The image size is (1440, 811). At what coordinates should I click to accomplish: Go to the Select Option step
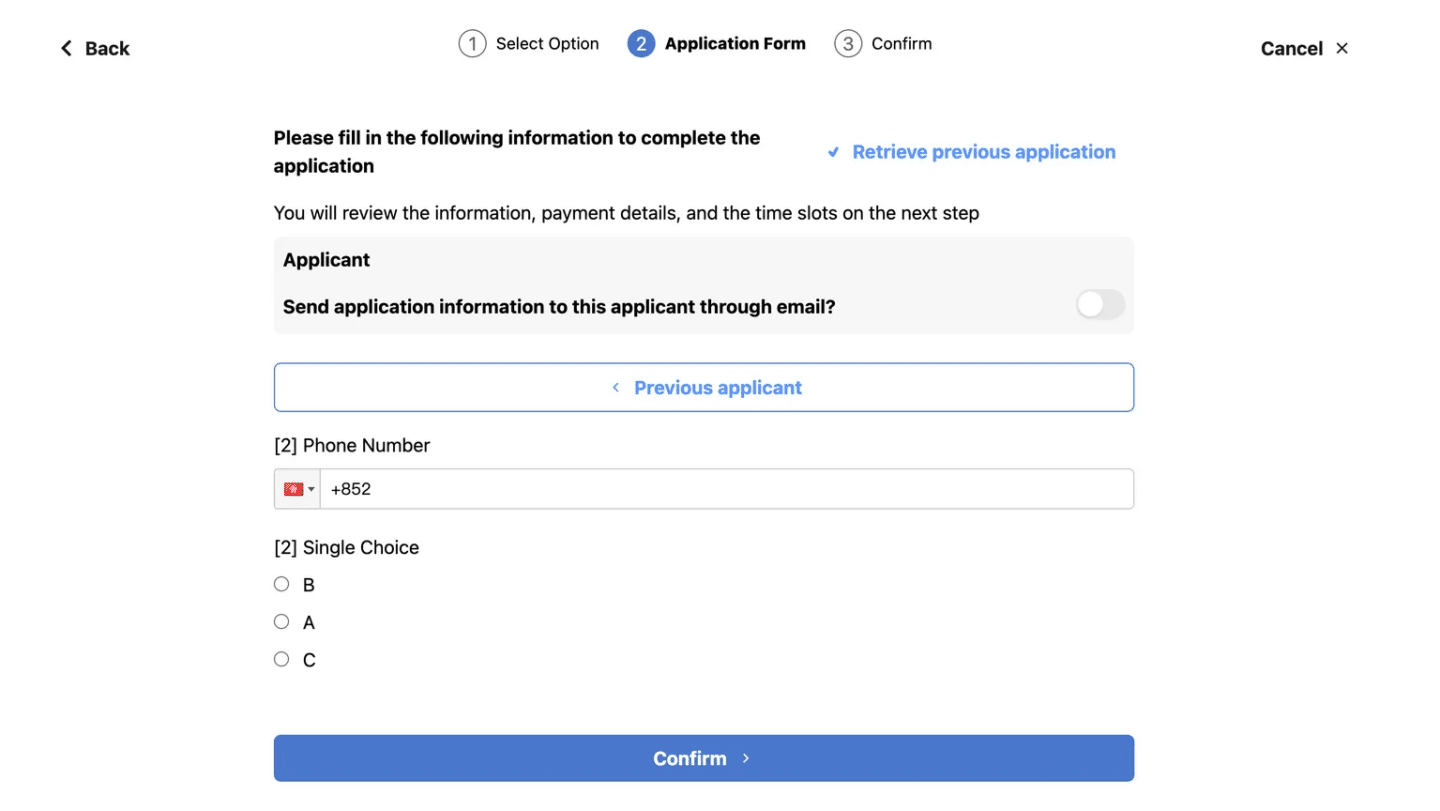tap(547, 44)
